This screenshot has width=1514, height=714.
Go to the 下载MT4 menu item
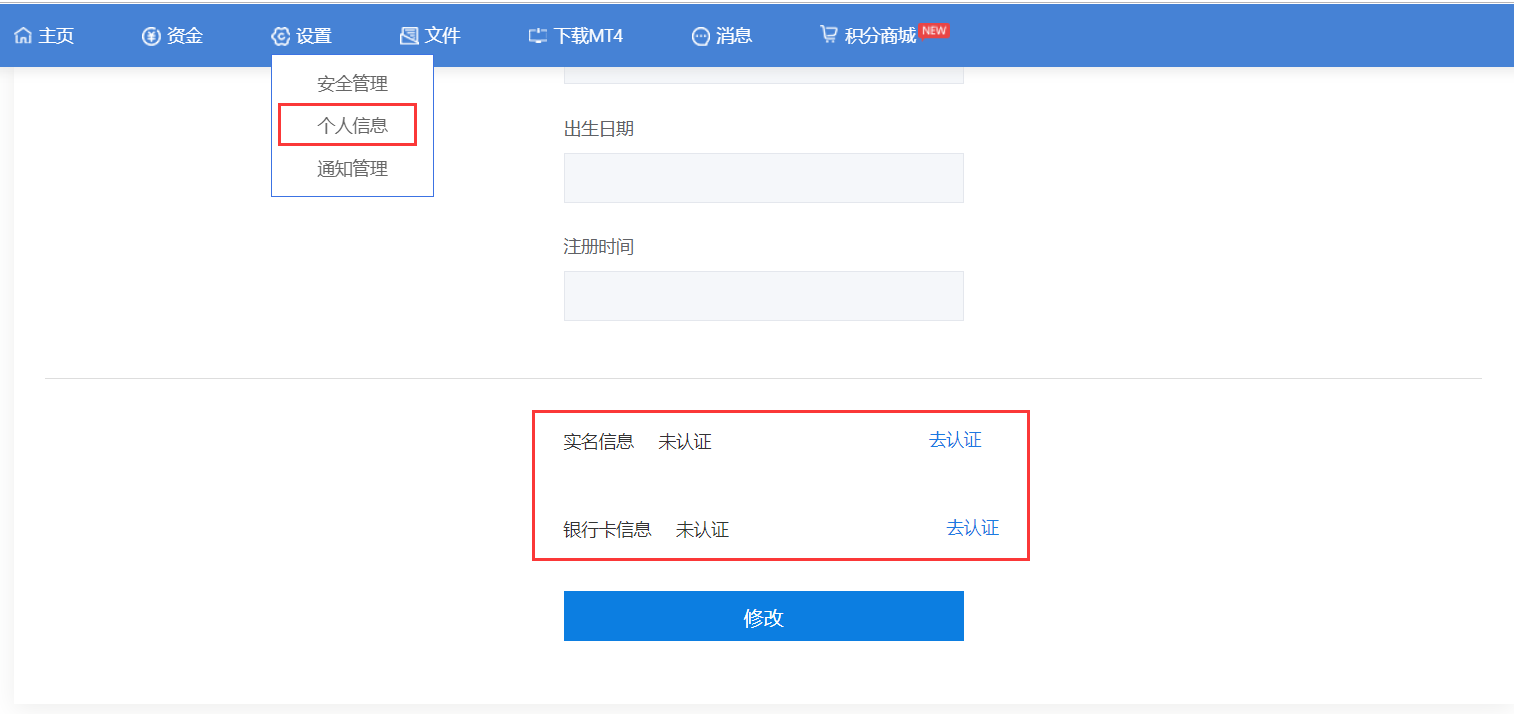click(x=588, y=36)
